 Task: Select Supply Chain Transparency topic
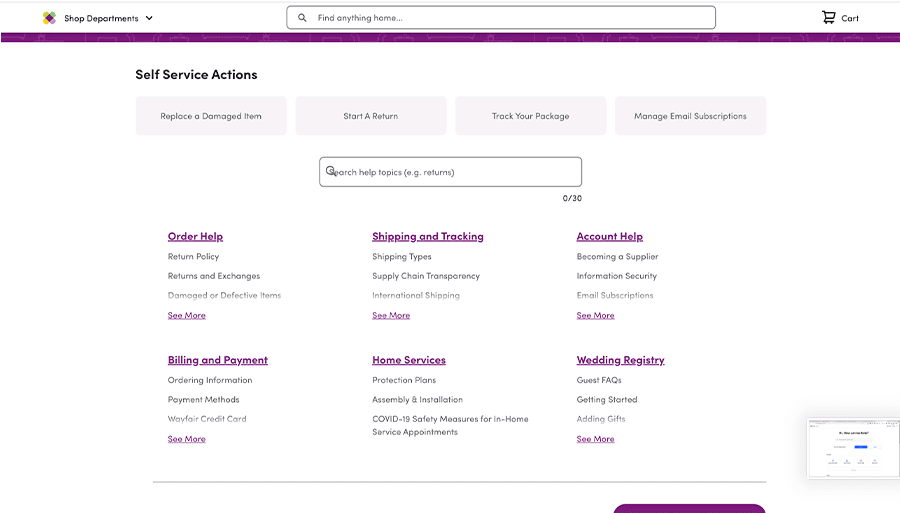click(426, 276)
